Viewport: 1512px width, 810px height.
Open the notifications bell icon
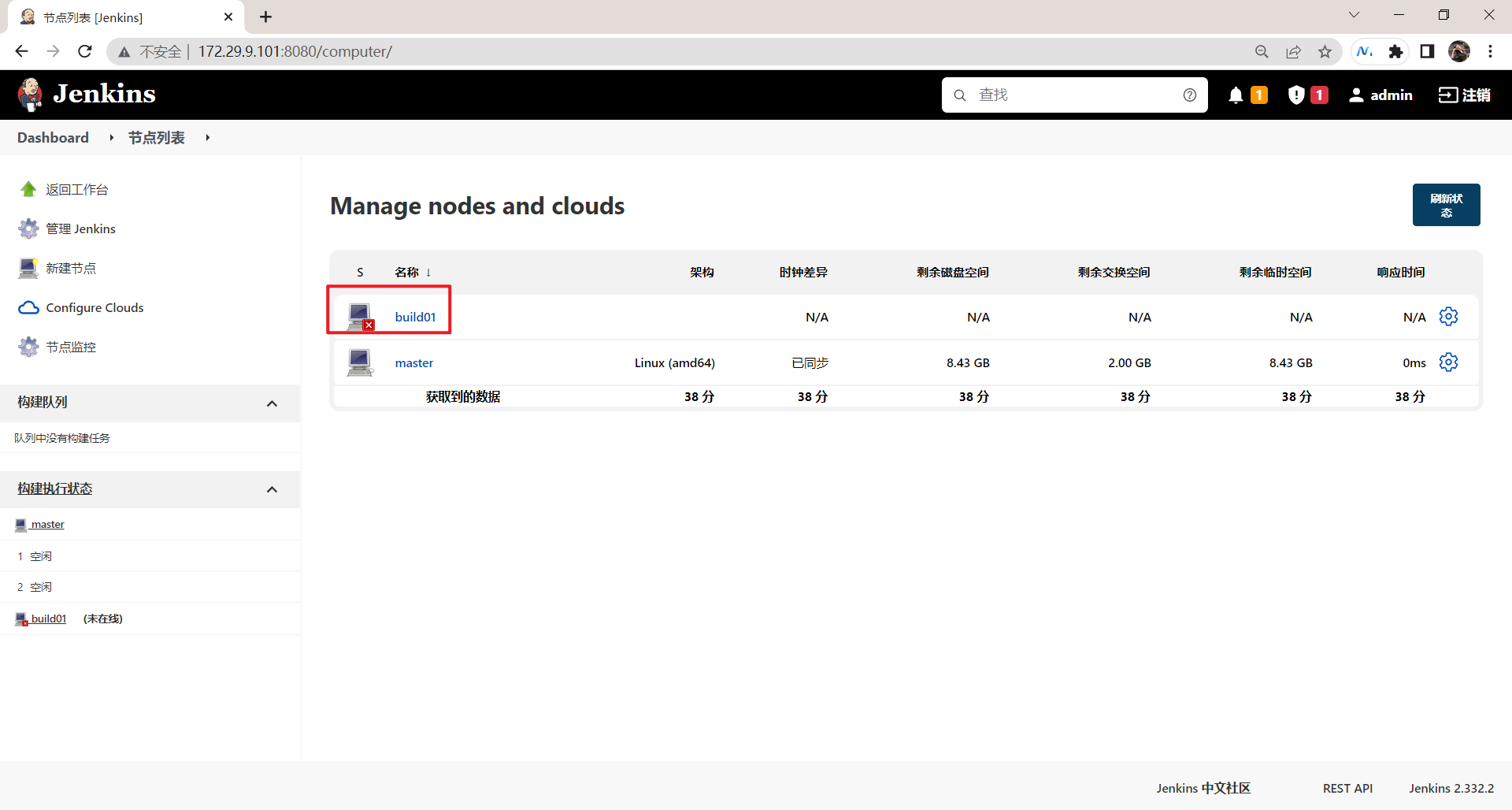point(1236,95)
